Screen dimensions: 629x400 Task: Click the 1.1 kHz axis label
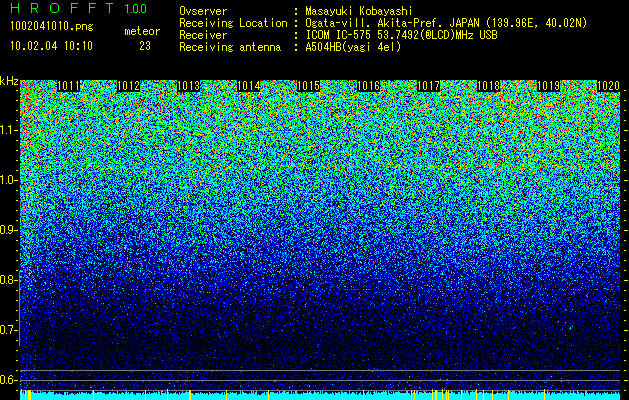[8, 130]
